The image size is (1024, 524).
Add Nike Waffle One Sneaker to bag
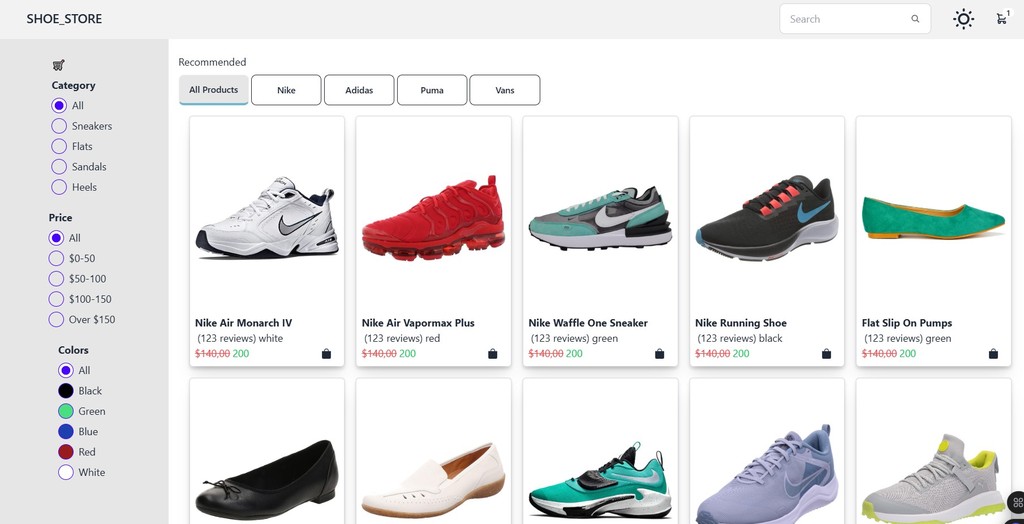660,353
